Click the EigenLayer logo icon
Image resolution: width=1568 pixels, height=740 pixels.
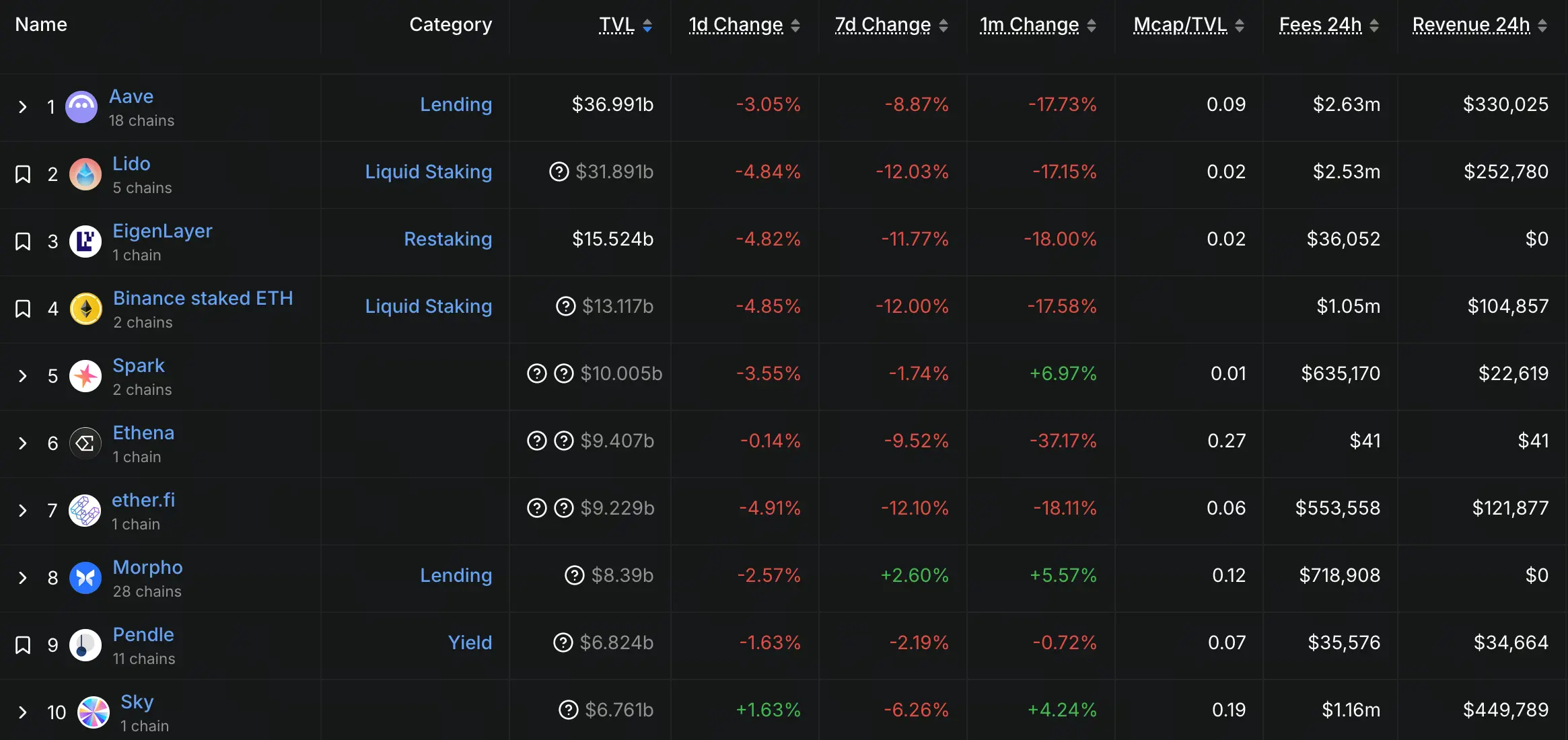click(85, 242)
